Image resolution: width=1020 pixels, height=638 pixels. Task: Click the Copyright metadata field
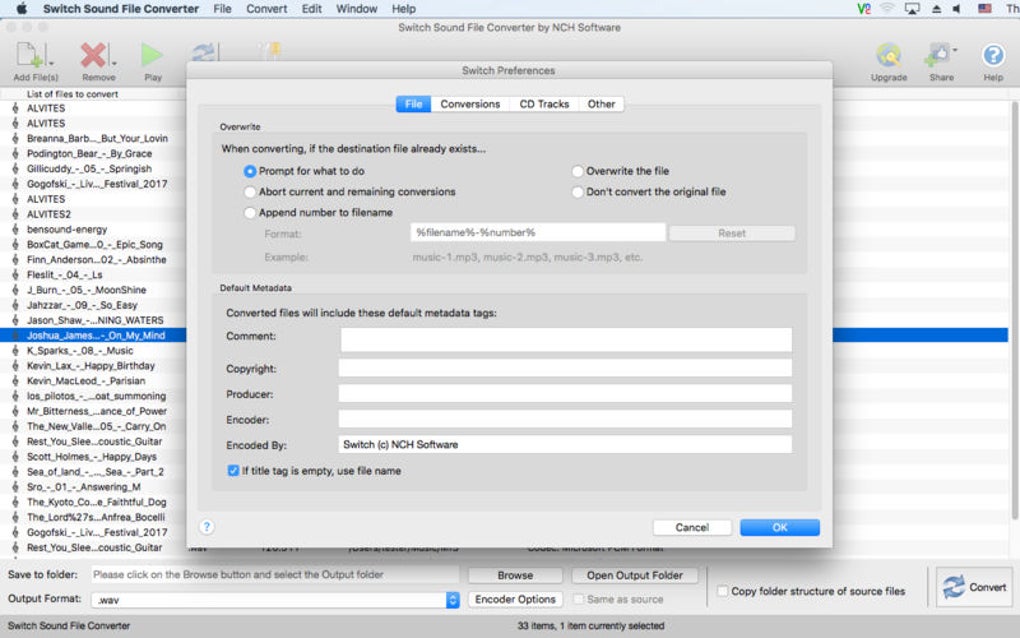565,368
